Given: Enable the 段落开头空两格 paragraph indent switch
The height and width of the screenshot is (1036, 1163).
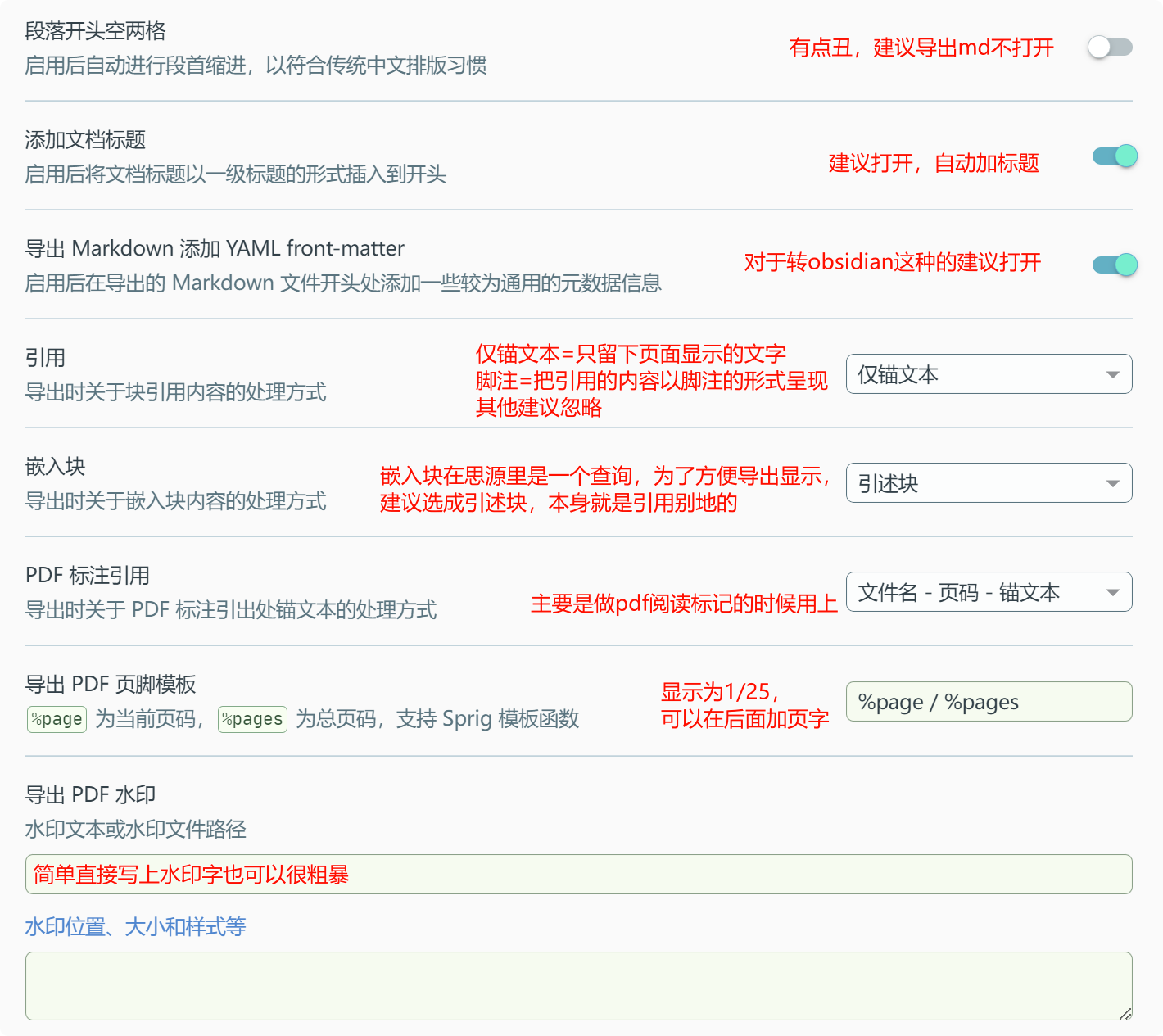Looking at the screenshot, I should (1110, 48).
